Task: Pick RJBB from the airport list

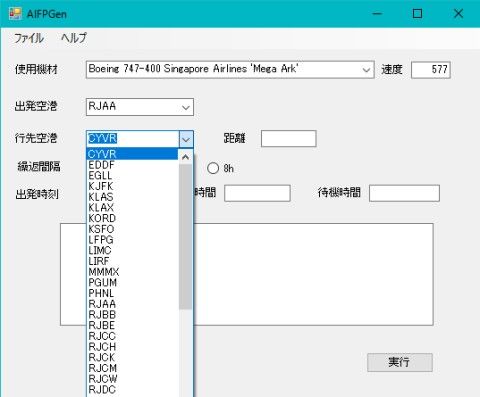Action: pos(132,315)
